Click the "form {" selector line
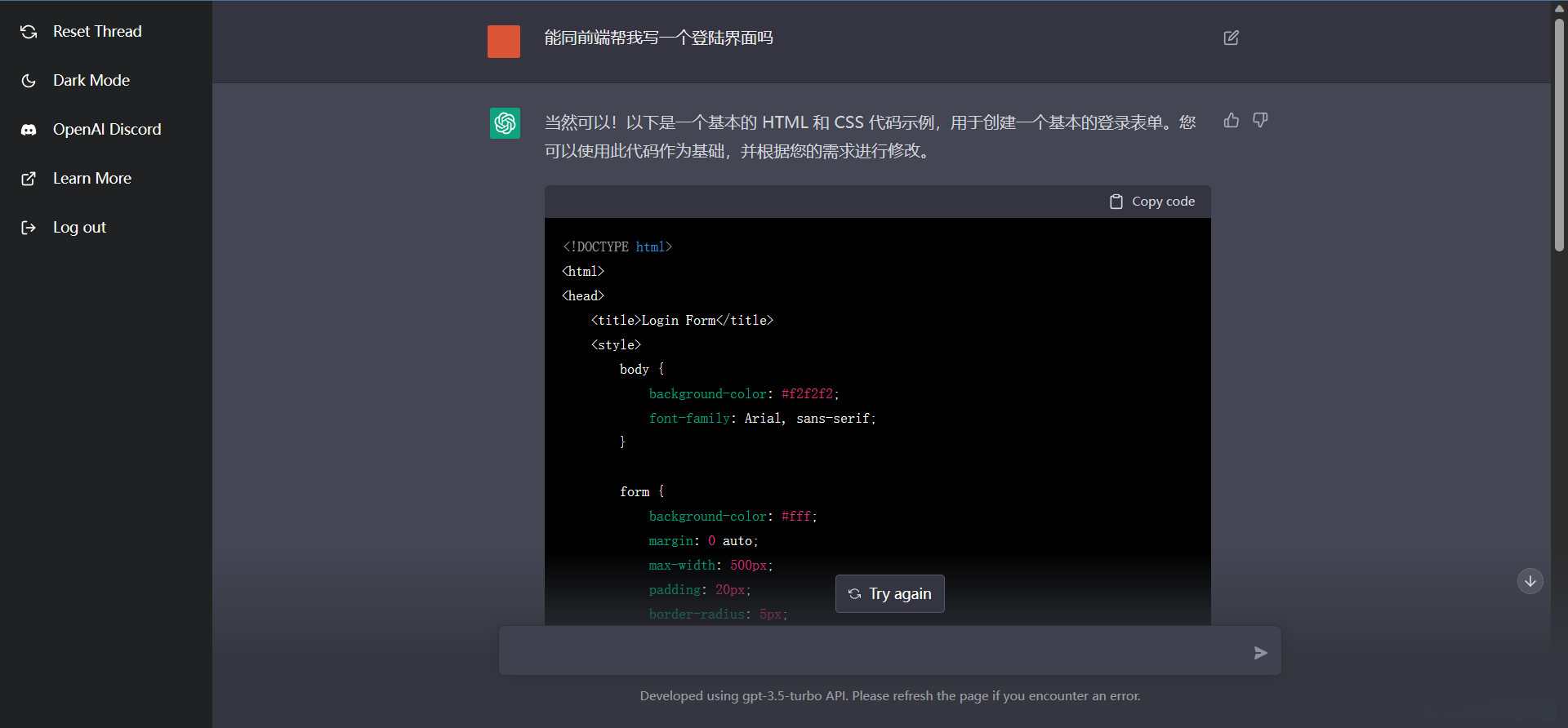This screenshot has height=728, width=1568. click(x=642, y=492)
